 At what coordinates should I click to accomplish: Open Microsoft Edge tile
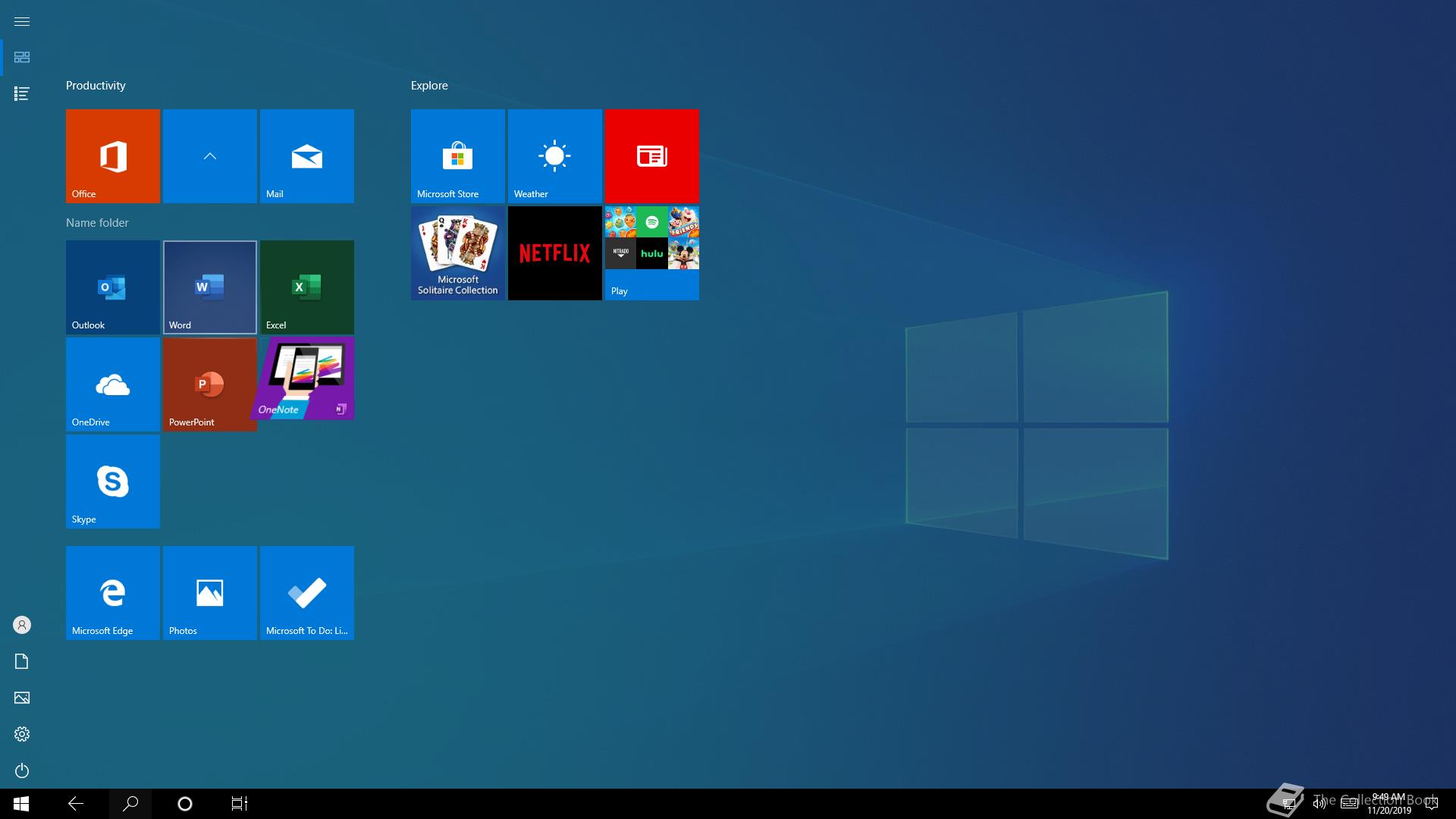click(113, 593)
